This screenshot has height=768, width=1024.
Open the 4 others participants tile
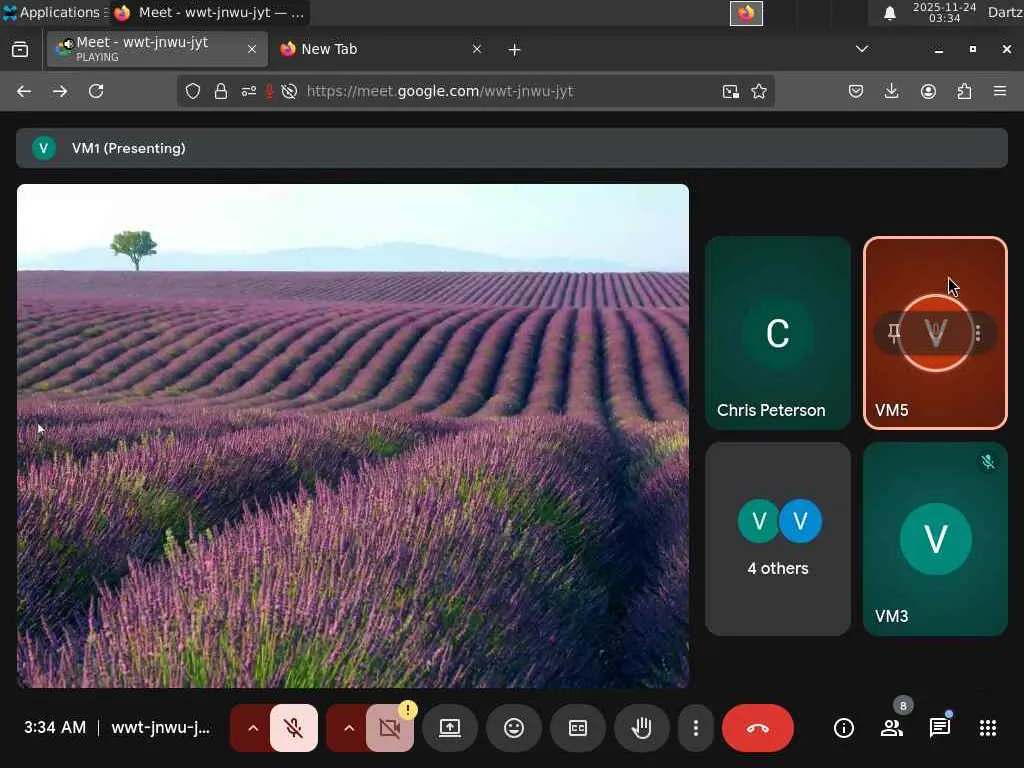(x=778, y=539)
